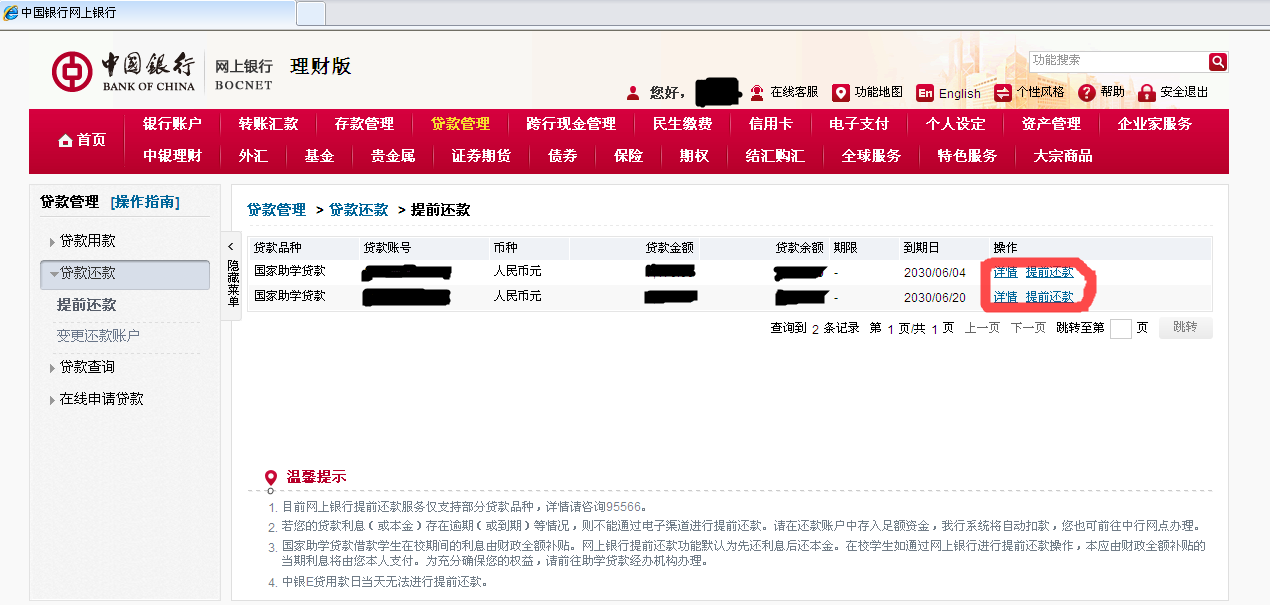Click 详情 link for first loan
1270x605 pixels.
click(1004, 272)
